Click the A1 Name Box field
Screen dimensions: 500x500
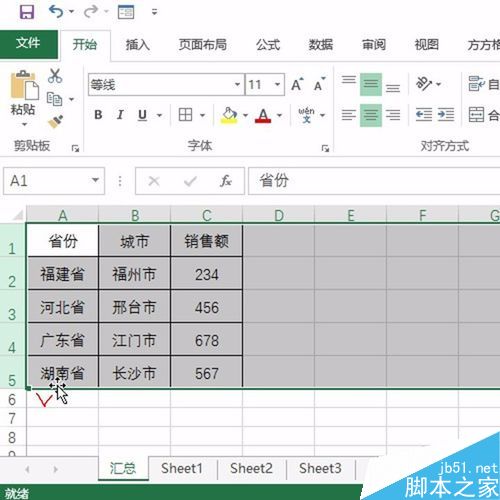tap(54, 181)
